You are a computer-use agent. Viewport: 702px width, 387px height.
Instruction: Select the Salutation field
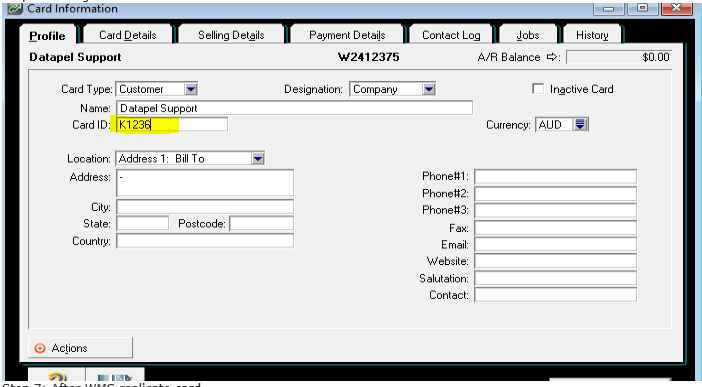pos(556,278)
